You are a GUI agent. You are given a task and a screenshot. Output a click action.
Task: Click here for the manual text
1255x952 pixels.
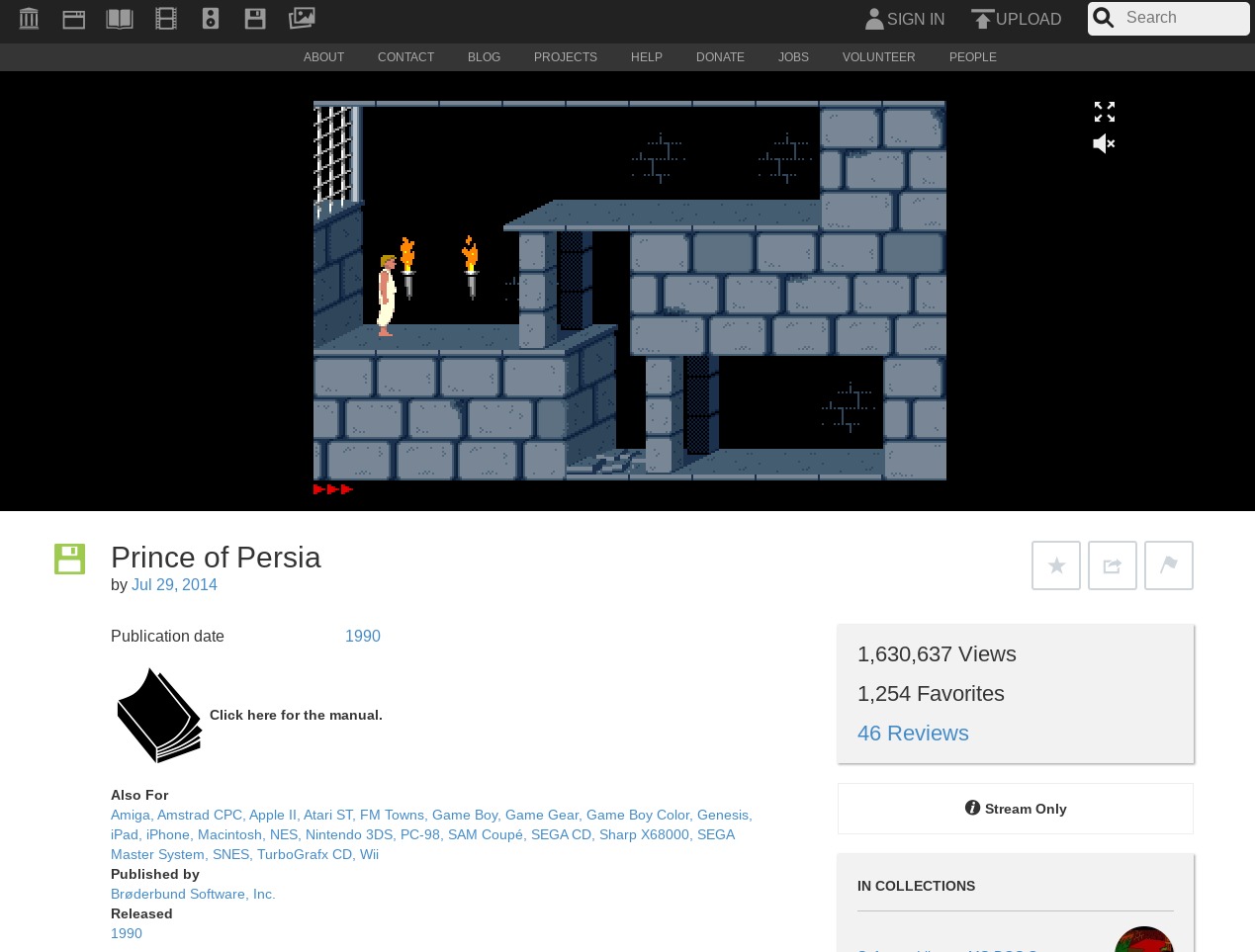(296, 715)
